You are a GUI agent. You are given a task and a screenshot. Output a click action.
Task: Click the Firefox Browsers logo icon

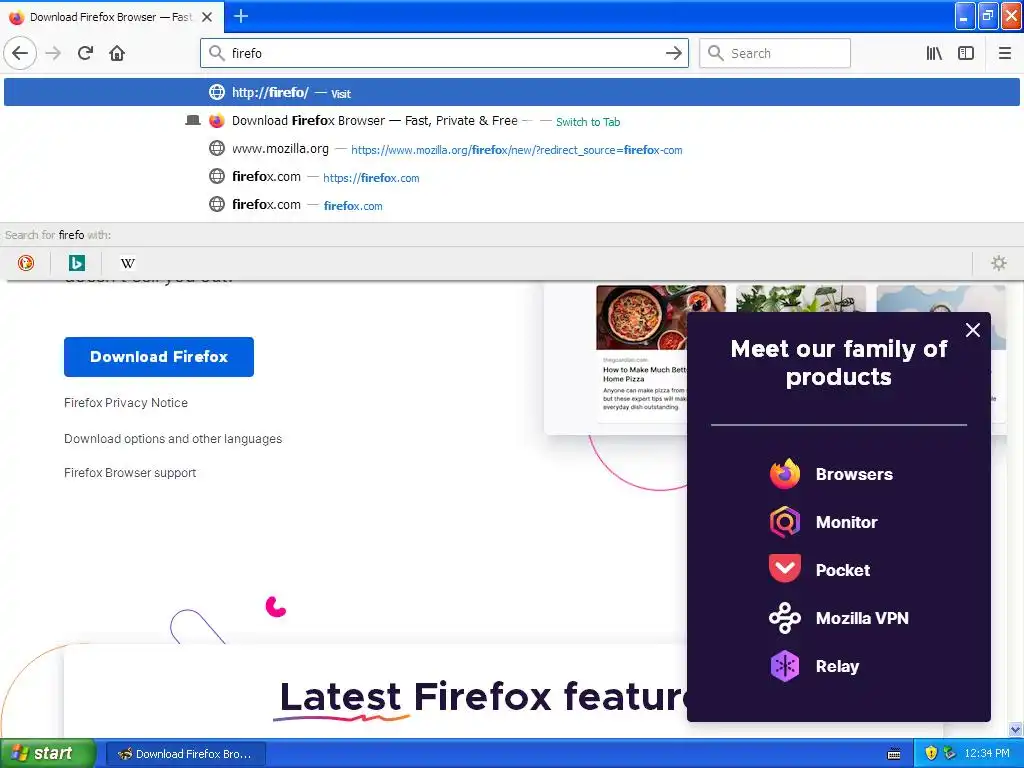(x=784, y=474)
